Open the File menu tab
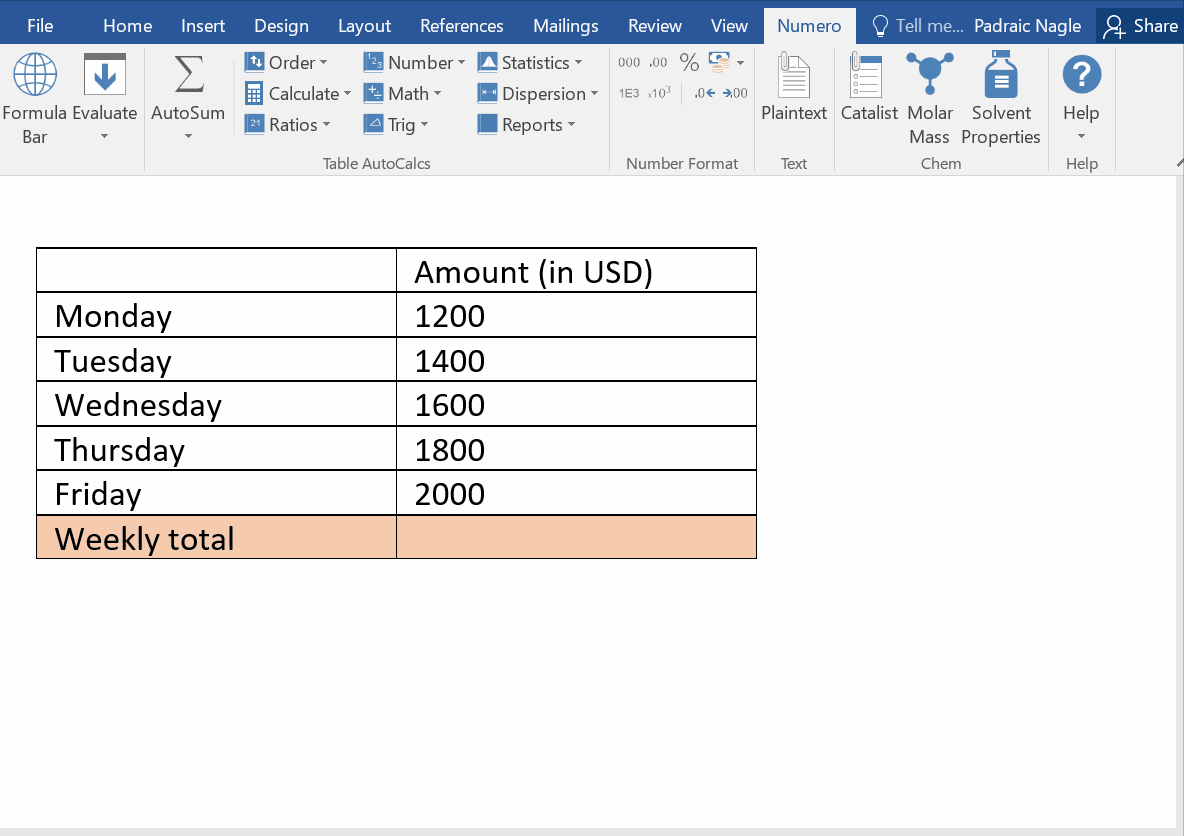This screenshot has width=1184, height=836. pyautogui.click(x=40, y=26)
